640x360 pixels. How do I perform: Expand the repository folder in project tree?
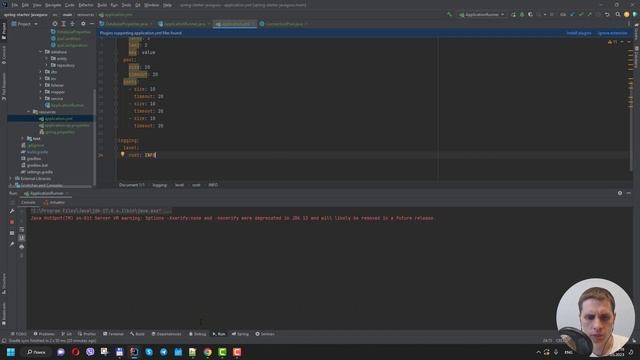pyautogui.click(x=47, y=65)
